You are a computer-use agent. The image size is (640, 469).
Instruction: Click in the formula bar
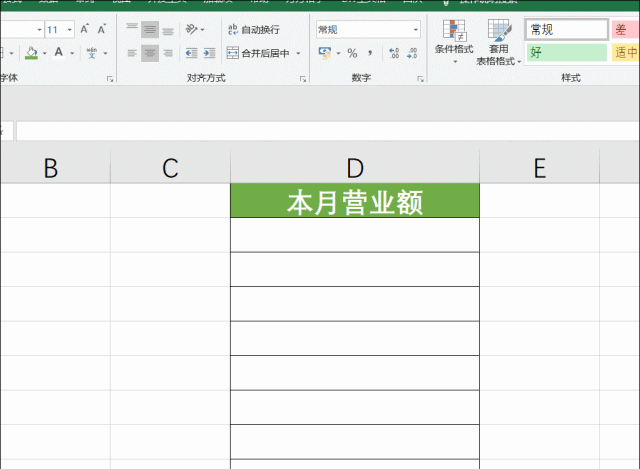click(327, 131)
